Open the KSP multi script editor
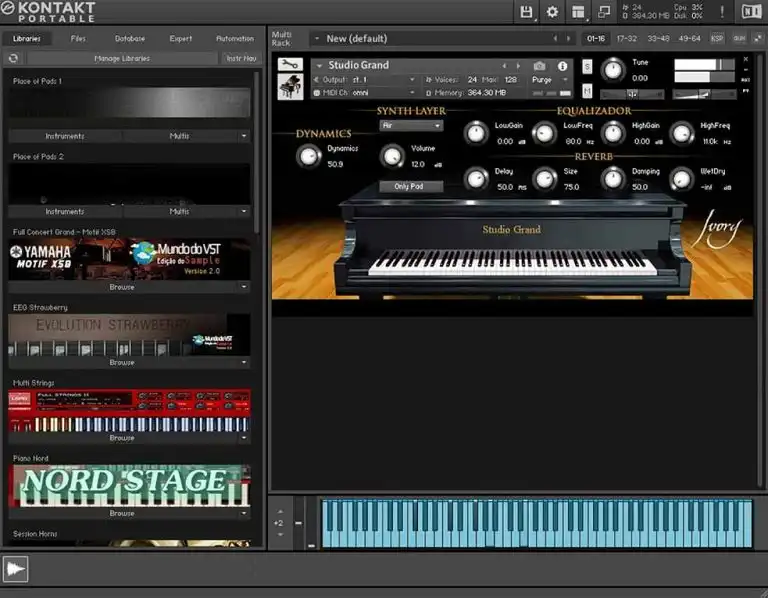Image resolution: width=768 pixels, height=598 pixels. (x=717, y=38)
